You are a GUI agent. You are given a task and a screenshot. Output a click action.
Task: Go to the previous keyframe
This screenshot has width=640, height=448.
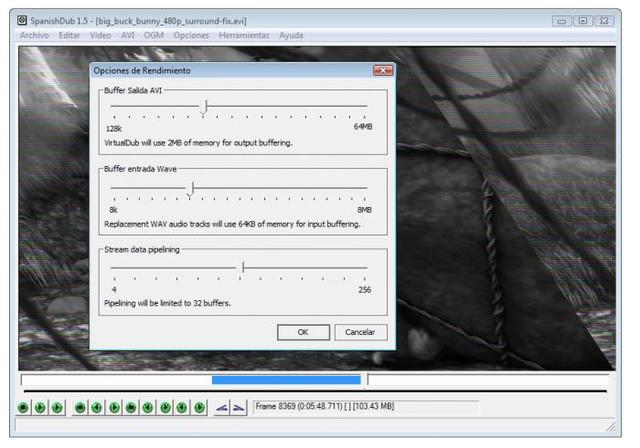(x=148, y=407)
